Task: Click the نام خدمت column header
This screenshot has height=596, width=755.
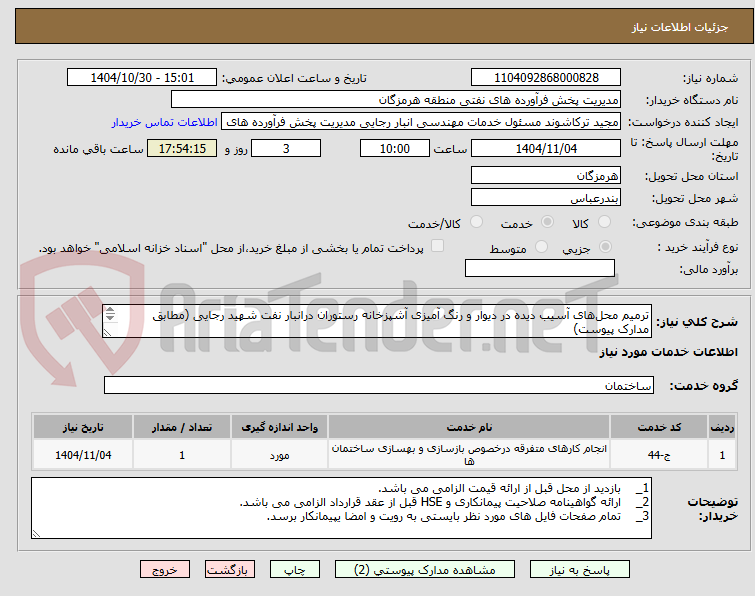Action: (x=469, y=428)
